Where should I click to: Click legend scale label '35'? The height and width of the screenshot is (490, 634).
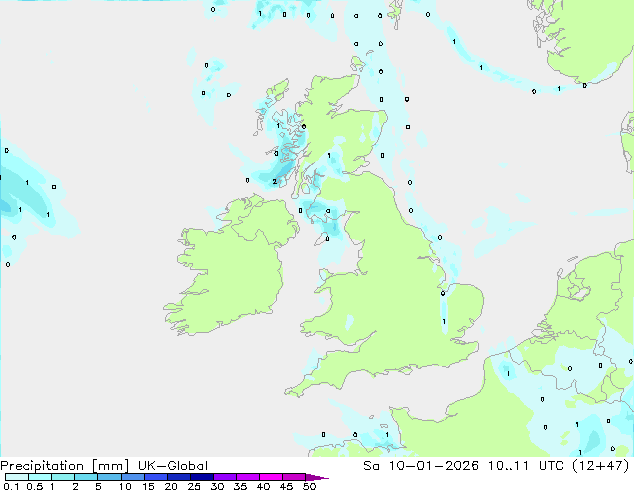coord(240,486)
